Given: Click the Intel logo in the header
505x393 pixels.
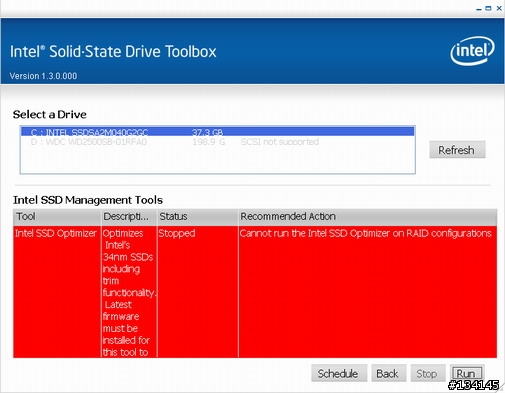Looking at the screenshot, I should (x=472, y=50).
